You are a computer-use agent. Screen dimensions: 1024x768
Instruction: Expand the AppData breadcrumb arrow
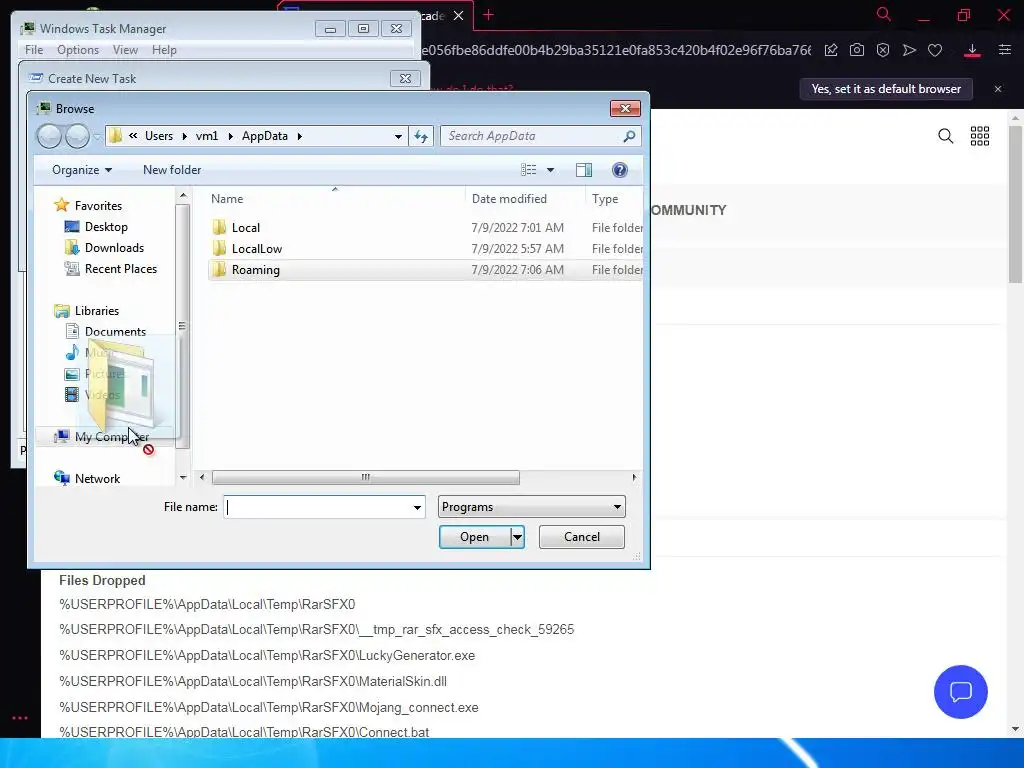300,136
